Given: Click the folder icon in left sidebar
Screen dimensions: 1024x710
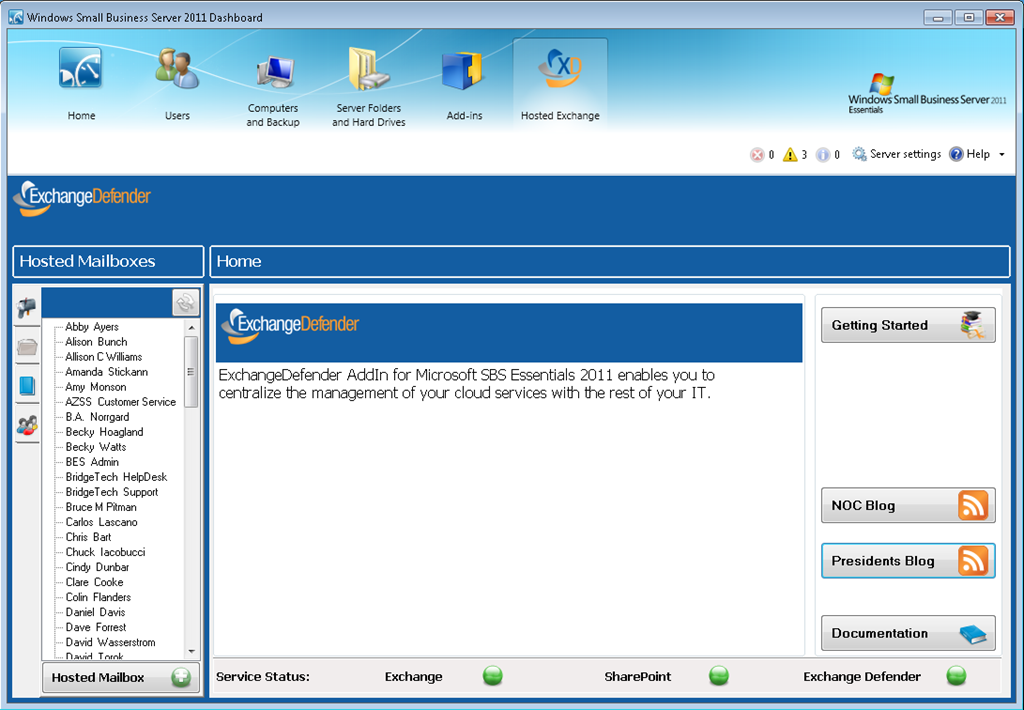Looking at the screenshot, I should pyautogui.click(x=26, y=347).
